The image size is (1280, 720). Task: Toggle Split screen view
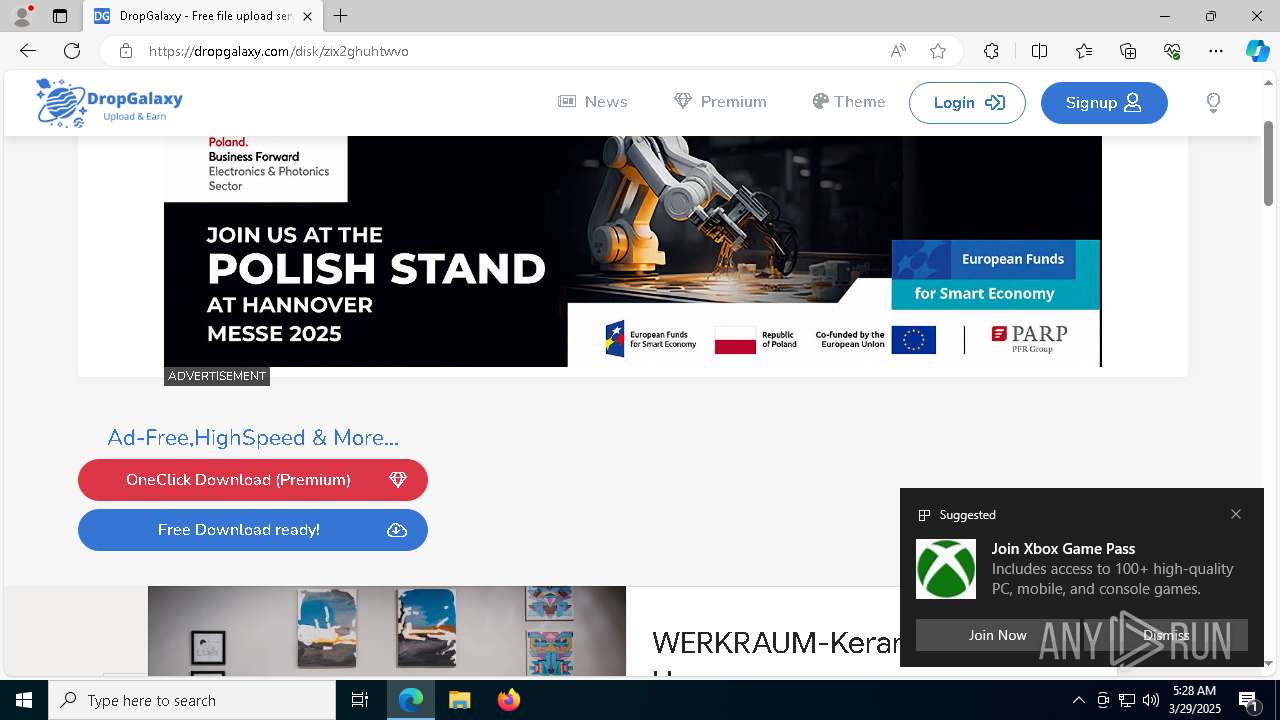[1039, 51]
